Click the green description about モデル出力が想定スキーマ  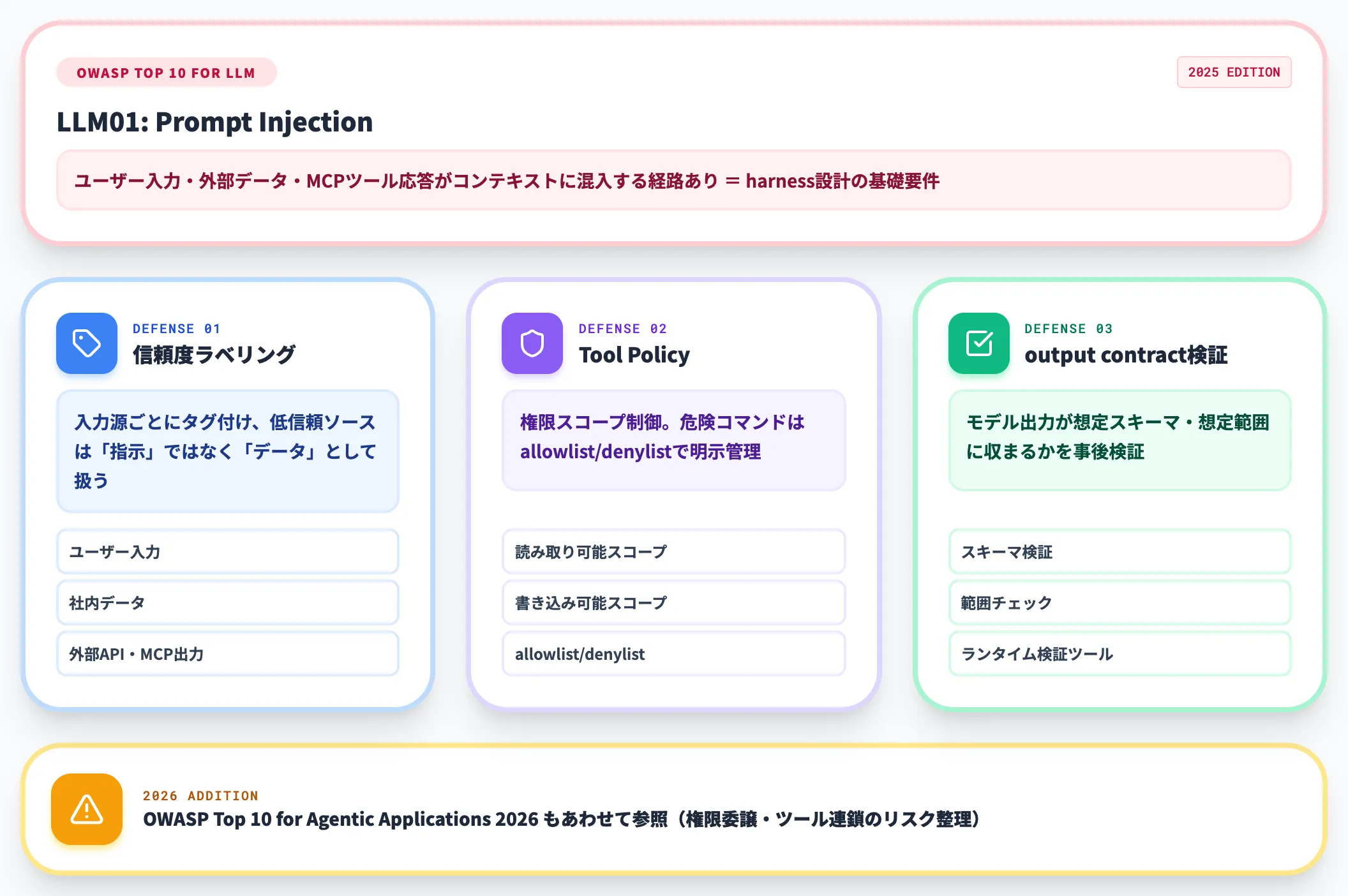(1120, 440)
